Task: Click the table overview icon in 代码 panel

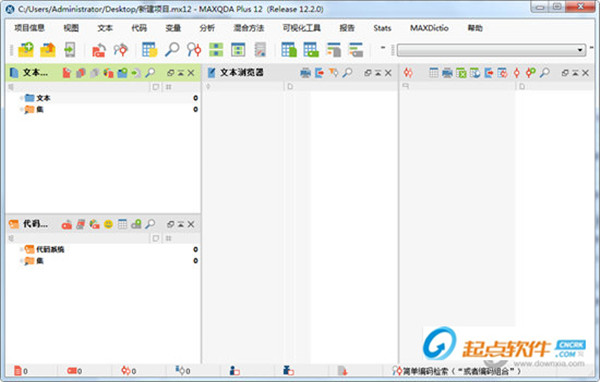Action: point(122,224)
